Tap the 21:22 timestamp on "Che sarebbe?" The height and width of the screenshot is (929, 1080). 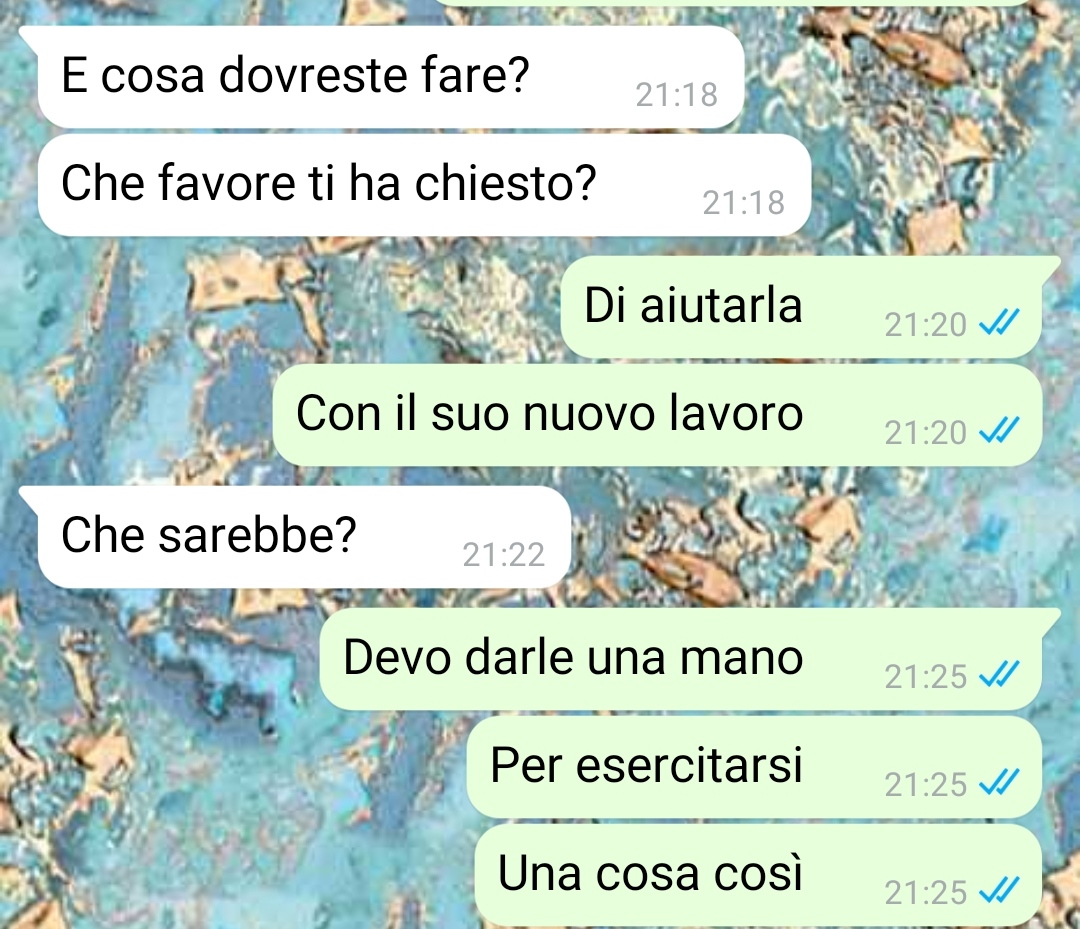coord(503,555)
